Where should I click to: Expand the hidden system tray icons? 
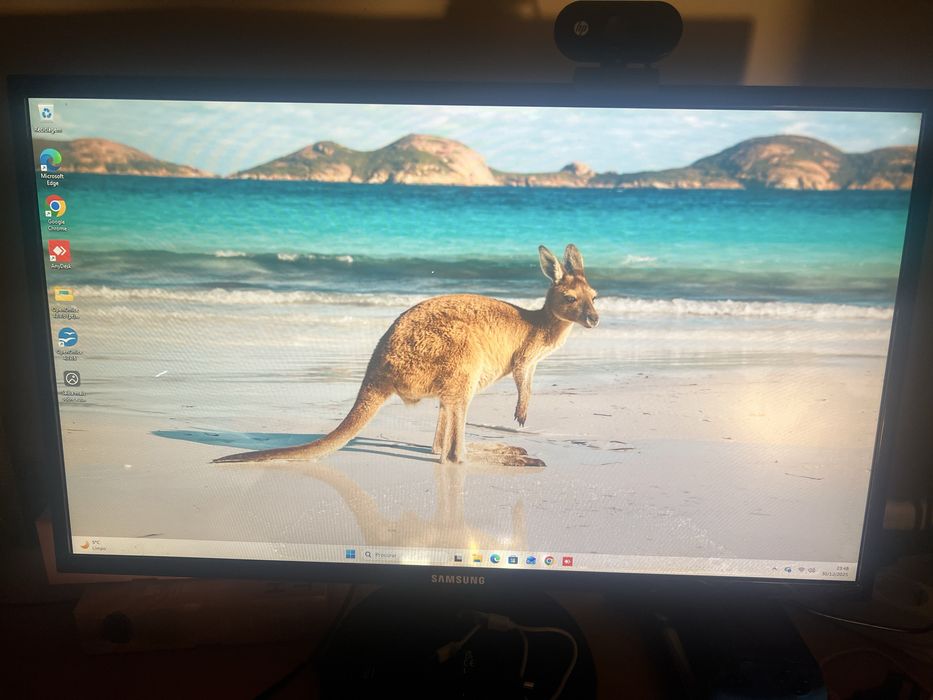click(775, 569)
